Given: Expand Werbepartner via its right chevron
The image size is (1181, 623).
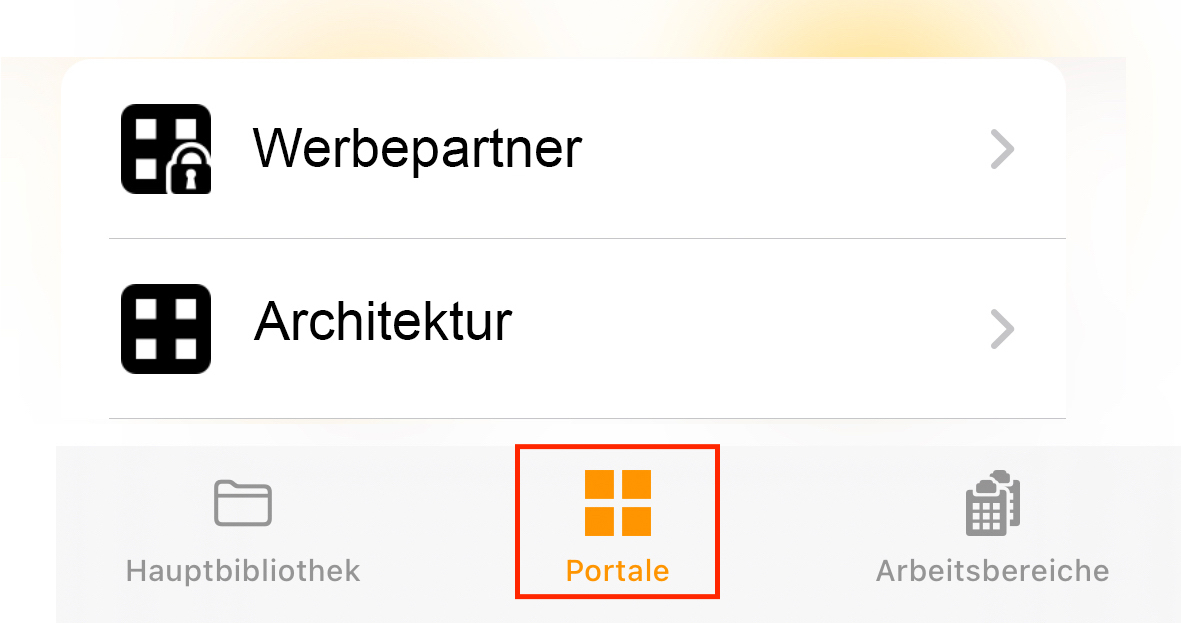Looking at the screenshot, I should point(1002,149).
